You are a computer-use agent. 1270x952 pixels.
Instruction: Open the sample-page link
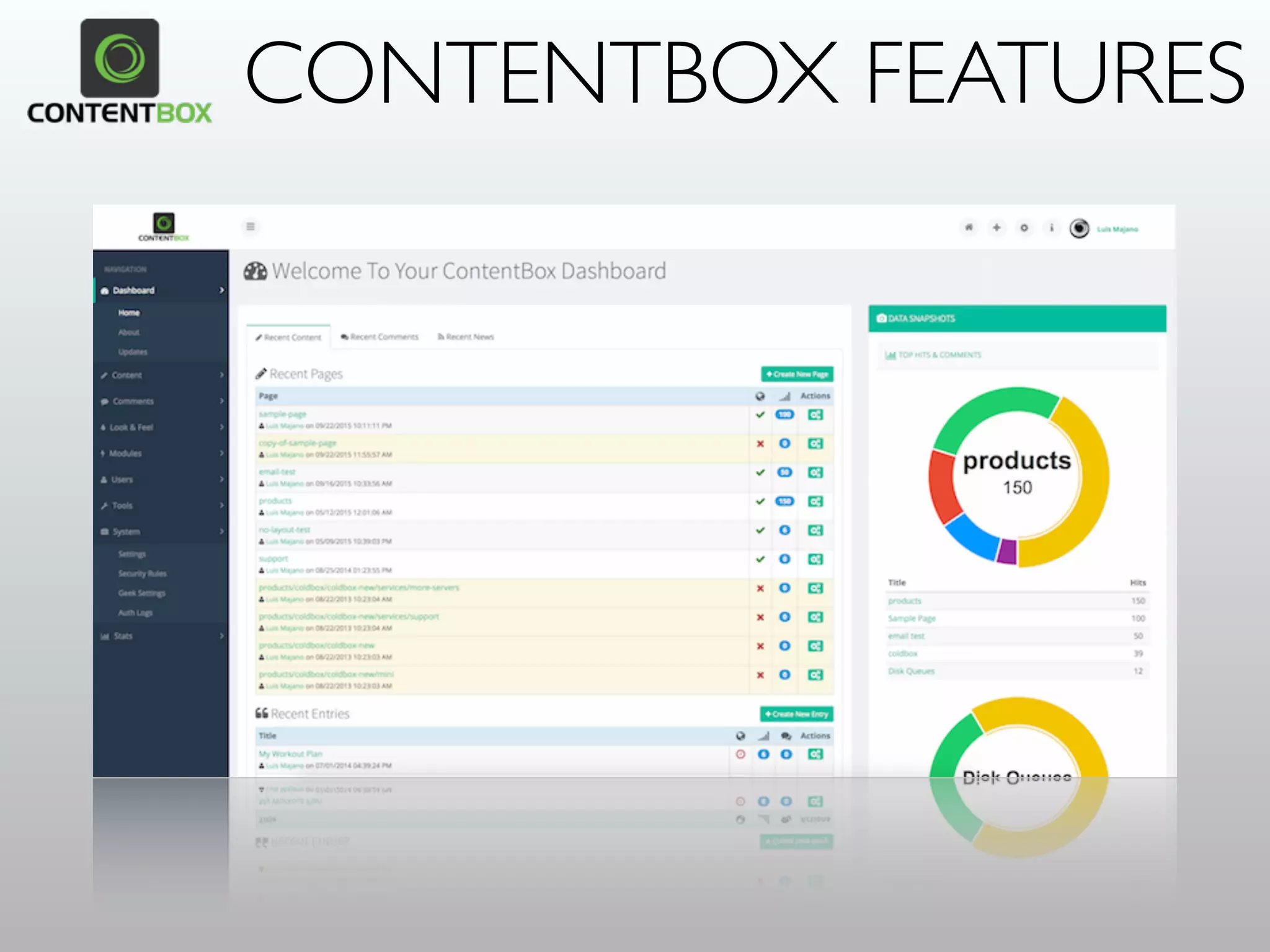[282, 414]
